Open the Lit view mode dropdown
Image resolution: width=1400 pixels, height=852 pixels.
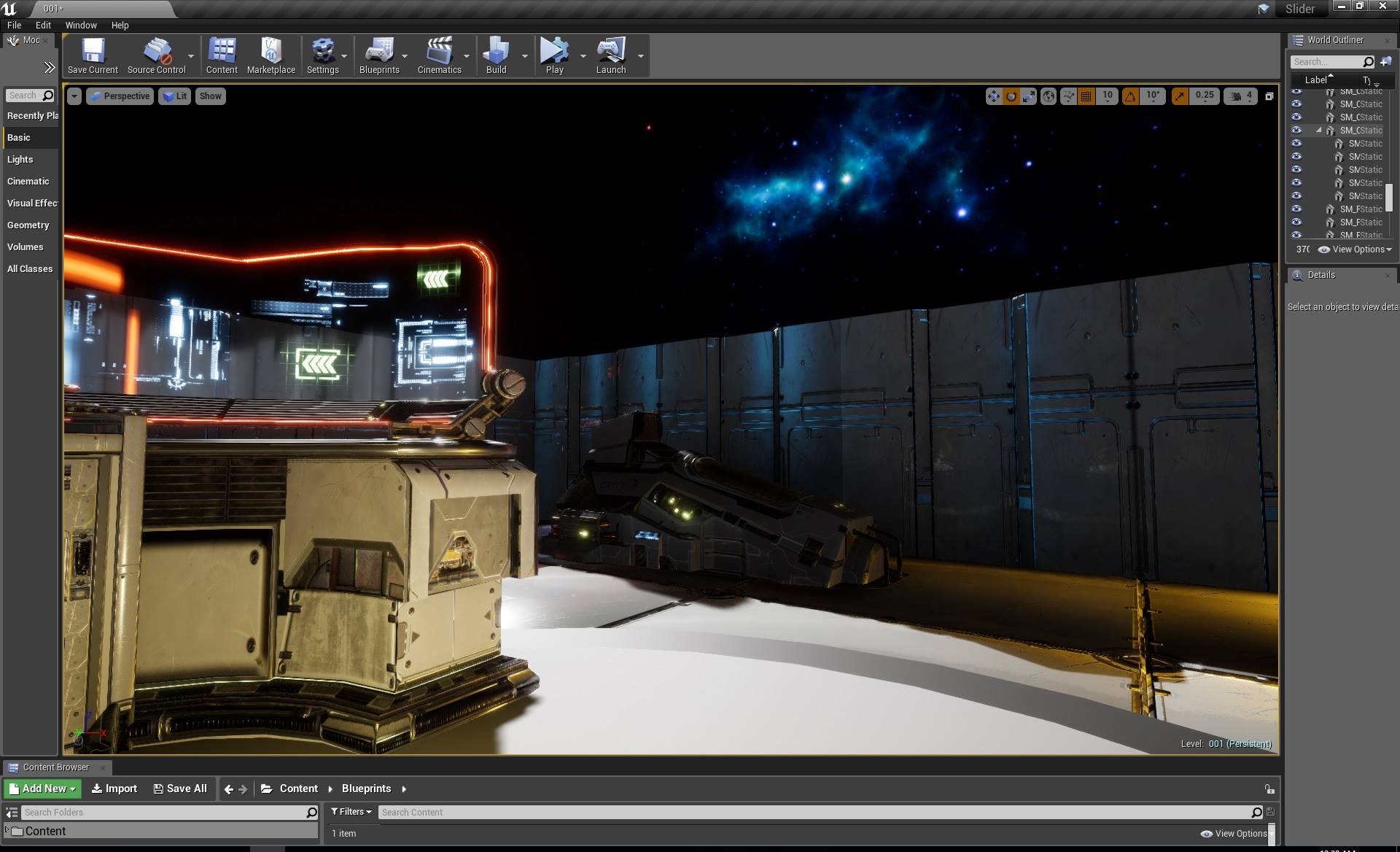click(x=174, y=96)
